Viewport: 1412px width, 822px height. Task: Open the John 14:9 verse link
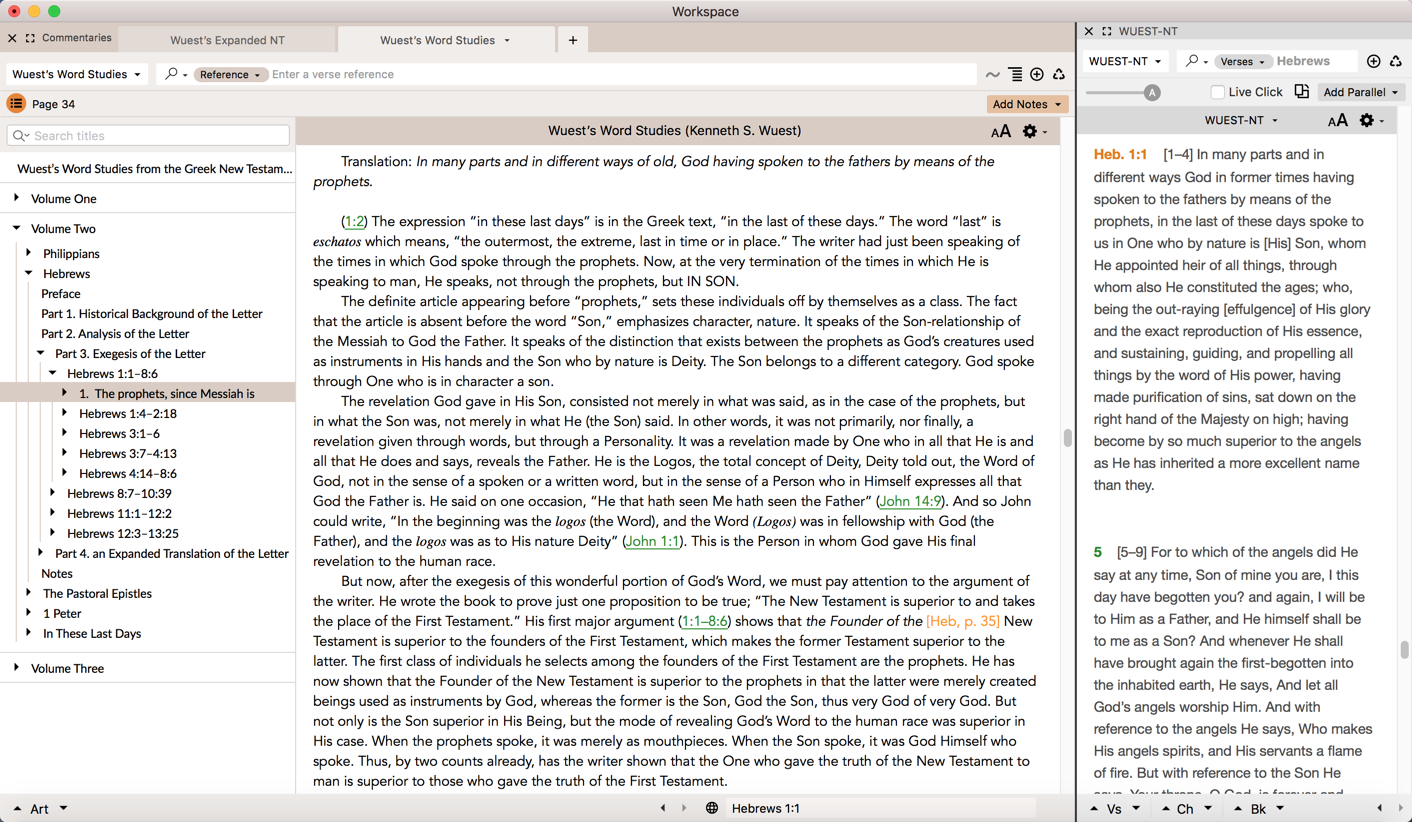[x=910, y=501]
